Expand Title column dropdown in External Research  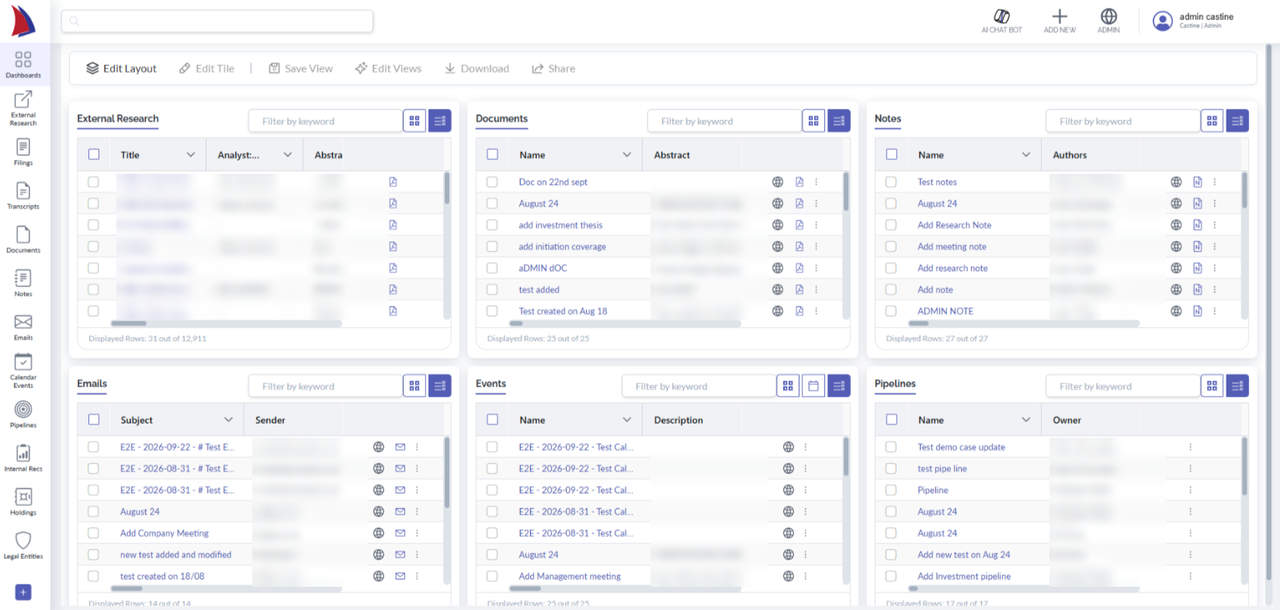pos(190,155)
